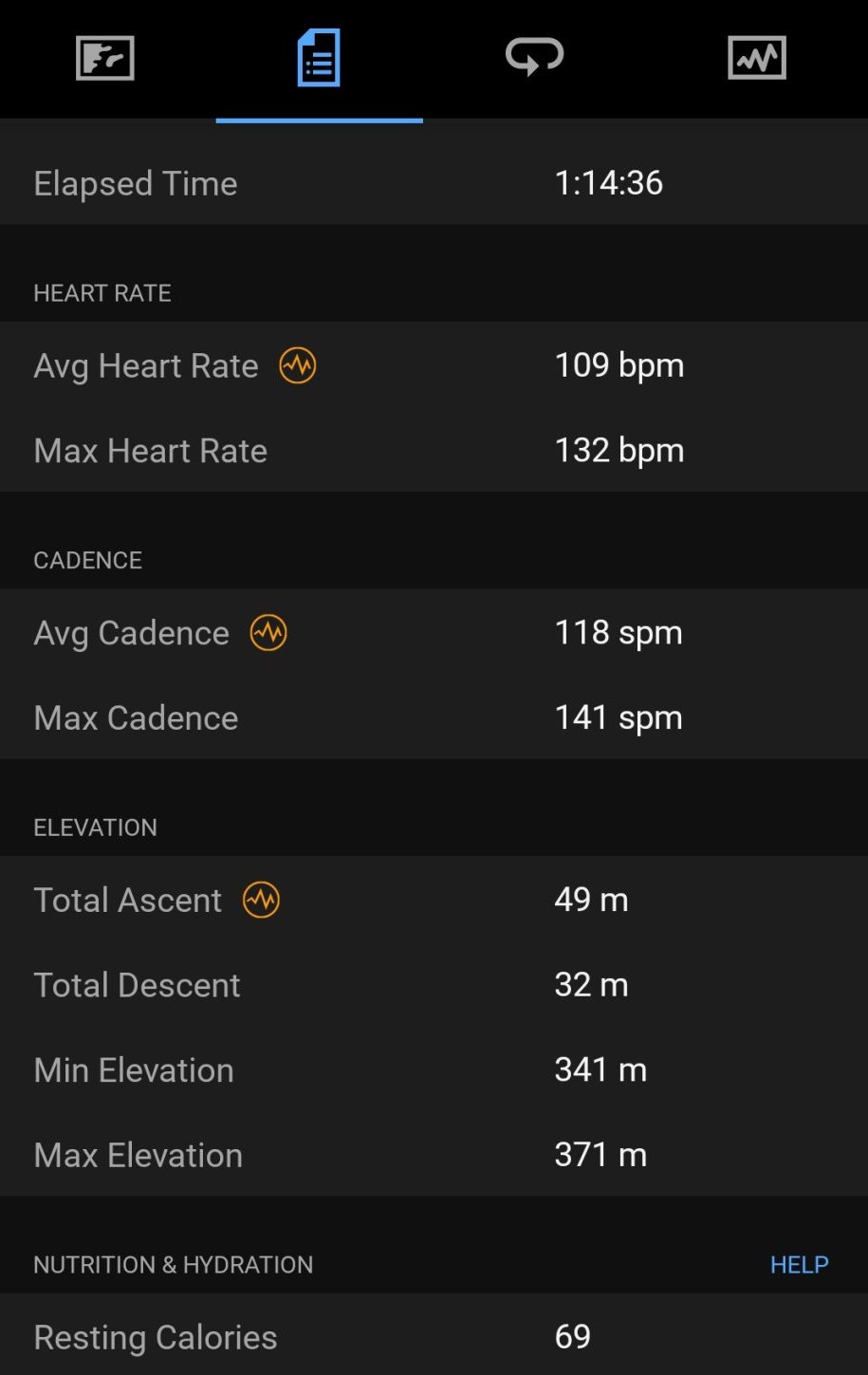Tap the Max Elevation 371 m value
Viewport: 868px width, 1375px height.
click(600, 1155)
